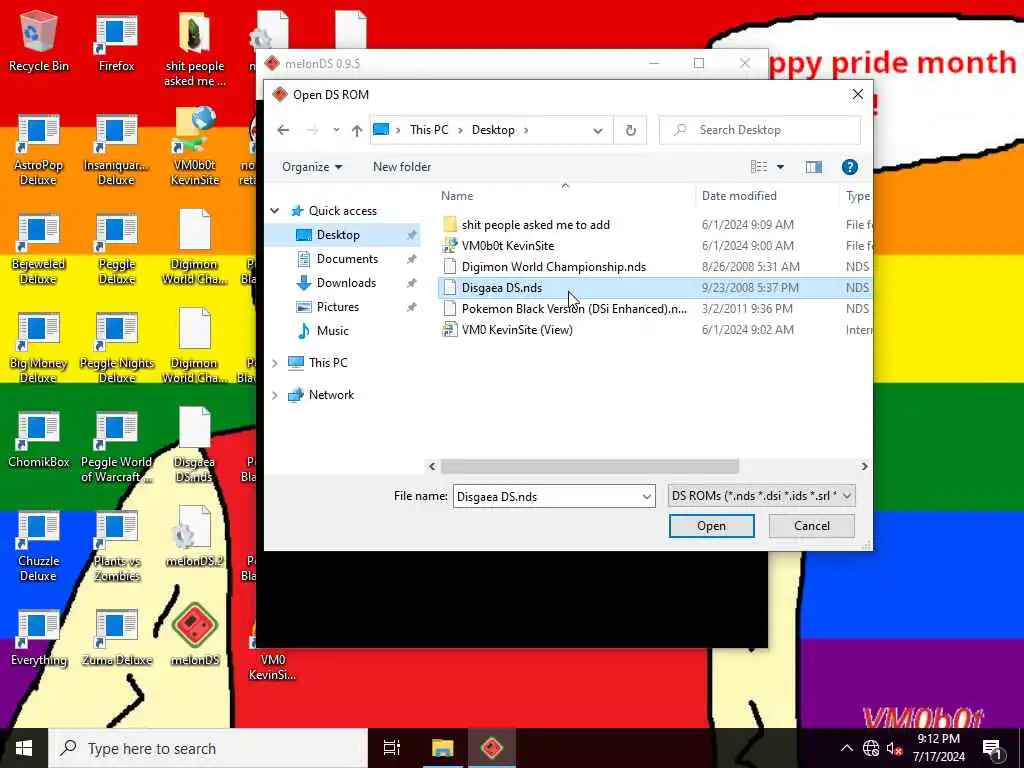The width and height of the screenshot is (1024, 768).
Task: Open Big Money Deluxe desktop shortcut
Action: point(38,349)
